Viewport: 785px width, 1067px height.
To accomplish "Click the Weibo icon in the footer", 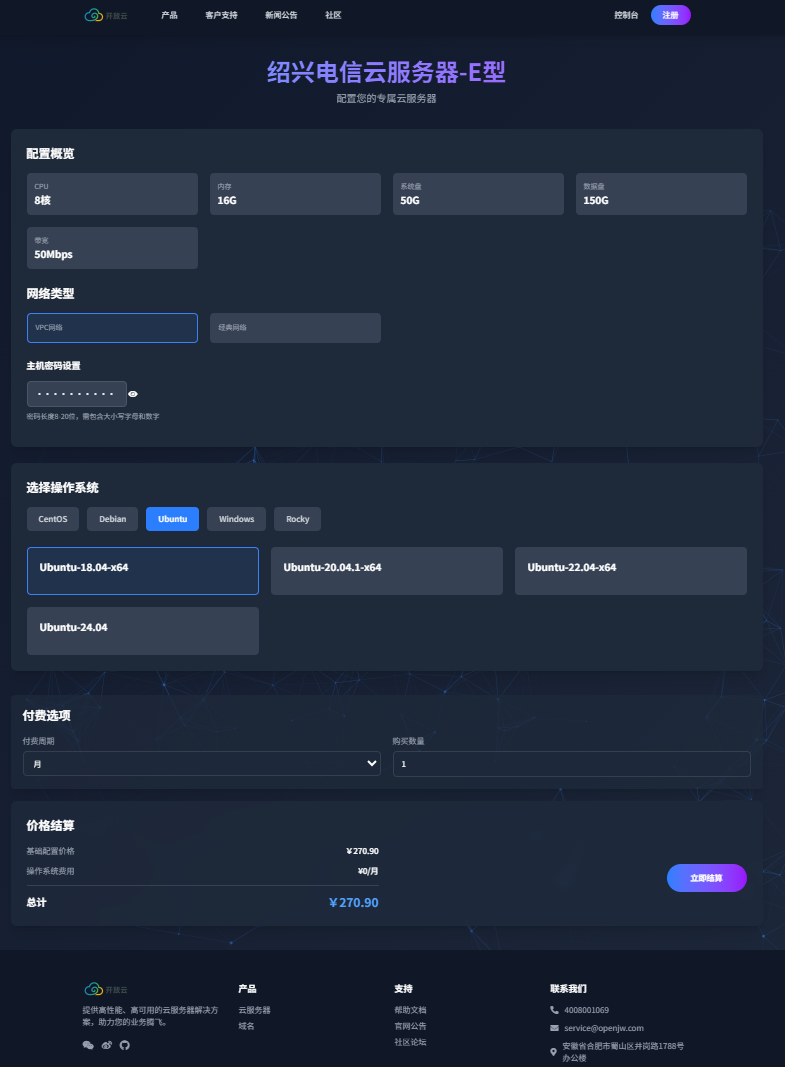I will 107,1045.
